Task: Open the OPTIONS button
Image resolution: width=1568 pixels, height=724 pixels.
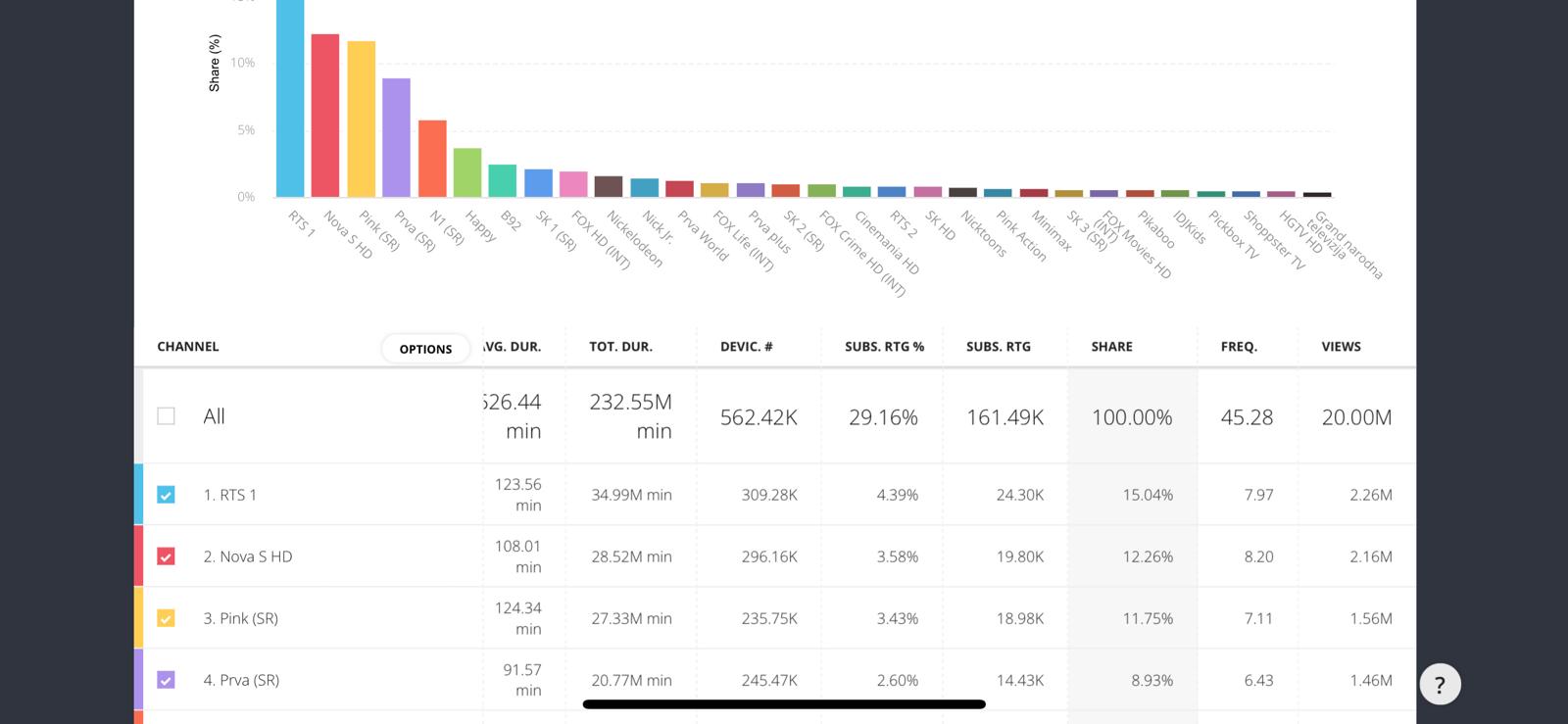Action: [x=425, y=349]
